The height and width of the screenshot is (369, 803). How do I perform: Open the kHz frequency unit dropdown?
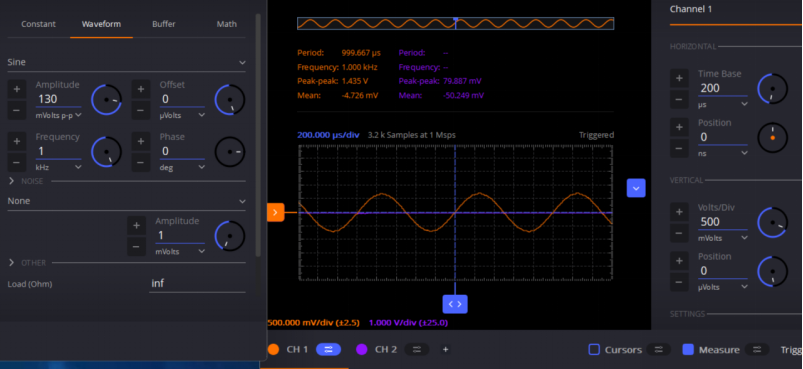58,167
